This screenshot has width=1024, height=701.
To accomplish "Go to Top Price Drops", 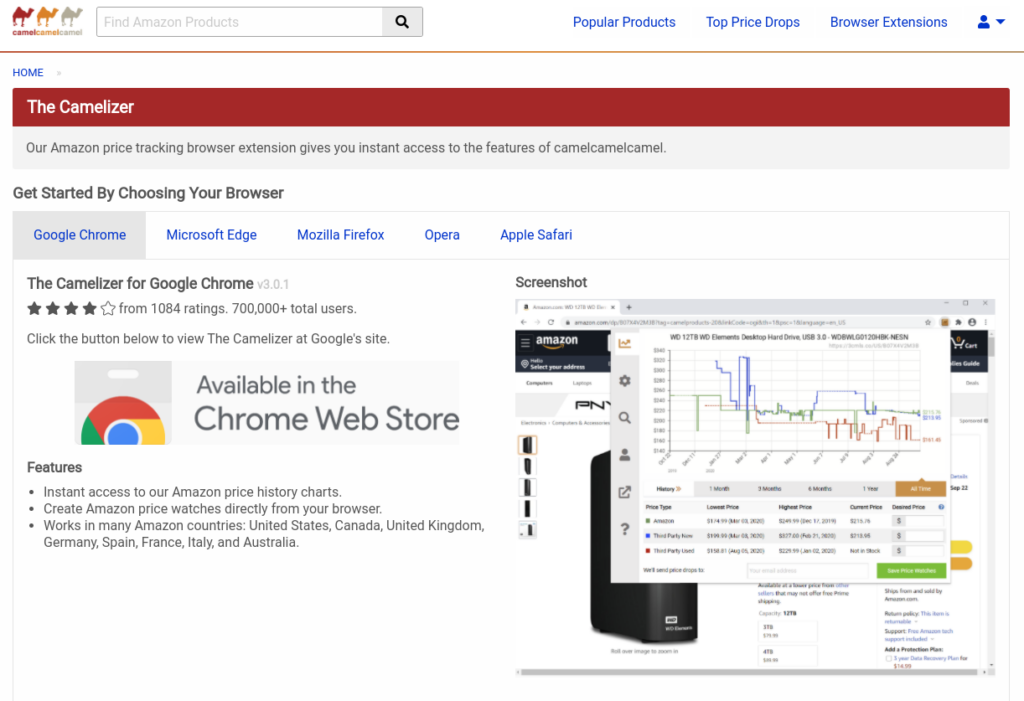I will coord(752,22).
